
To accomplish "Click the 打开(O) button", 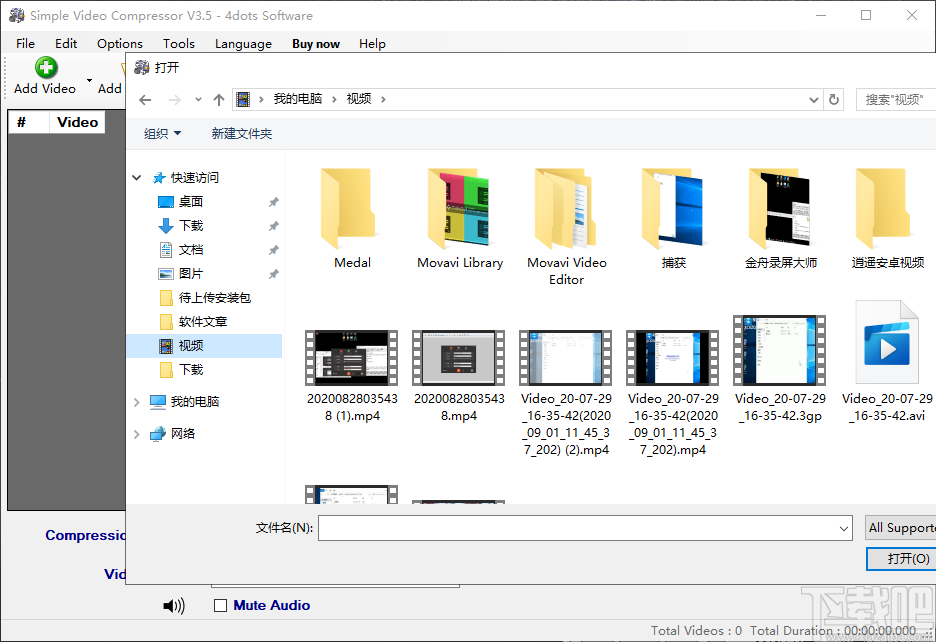I will point(900,559).
